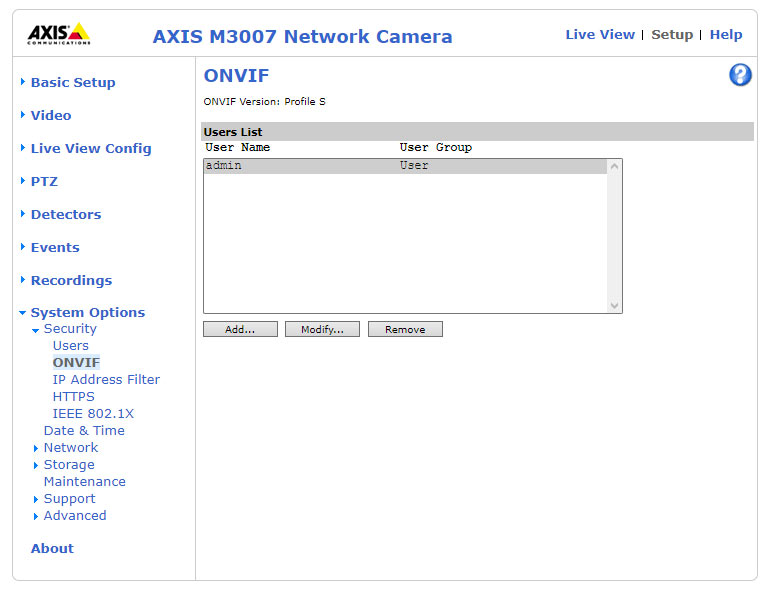Click the AXIS Communications logo
This screenshot has width=776, height=598.
[x=58, y=34]
